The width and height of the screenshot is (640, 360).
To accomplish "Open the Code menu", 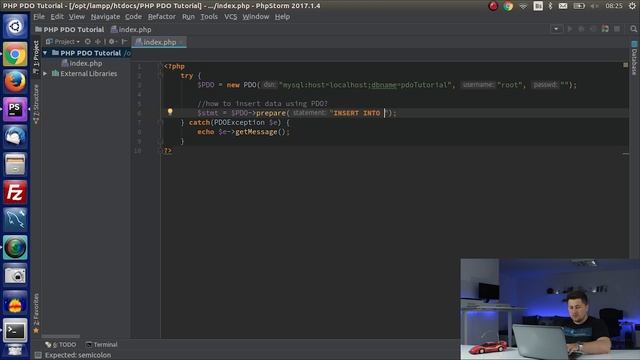I will (x=133, y=17).
